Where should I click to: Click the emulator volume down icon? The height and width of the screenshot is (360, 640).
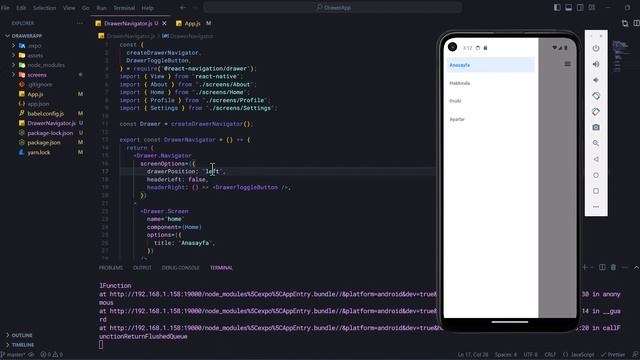click(596, 80)
